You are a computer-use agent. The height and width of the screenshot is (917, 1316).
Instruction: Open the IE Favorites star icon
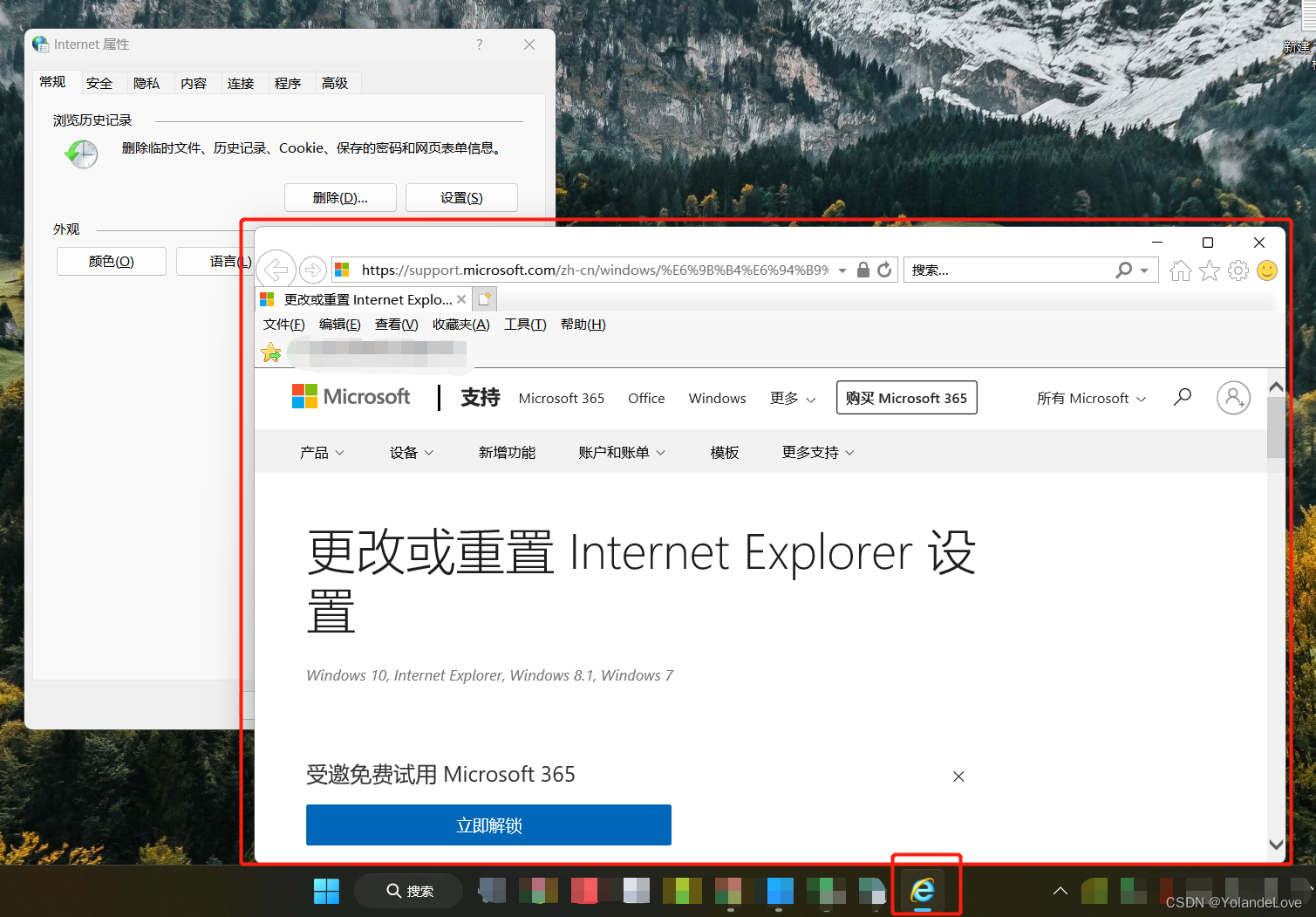tap(1209, 270)
